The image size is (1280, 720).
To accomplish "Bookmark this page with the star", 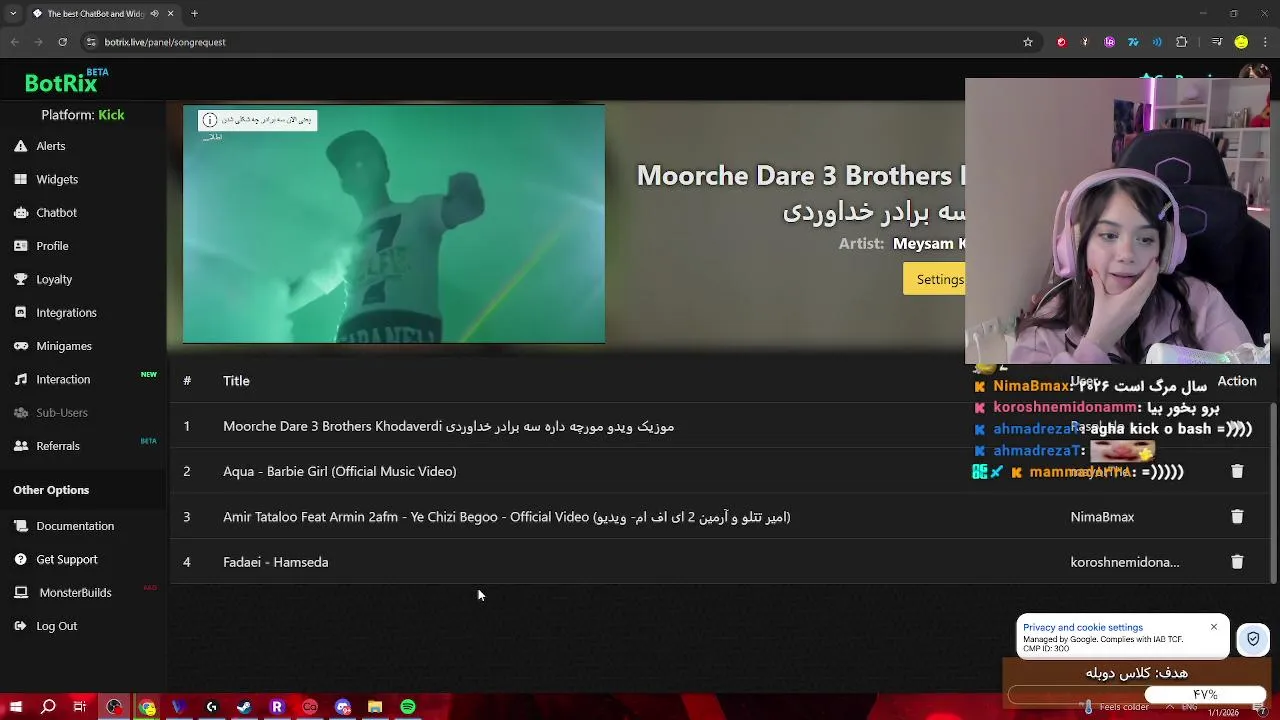I will tap(1027, 42).
